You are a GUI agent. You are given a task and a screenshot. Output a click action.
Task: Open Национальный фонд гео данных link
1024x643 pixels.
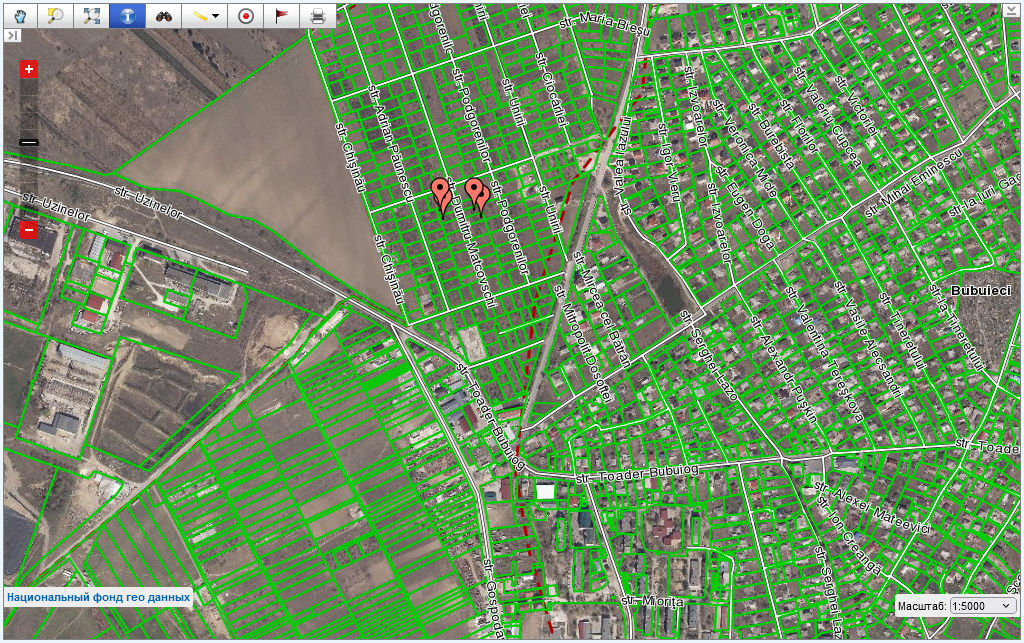pyautogui.click(x=98, y=597)
